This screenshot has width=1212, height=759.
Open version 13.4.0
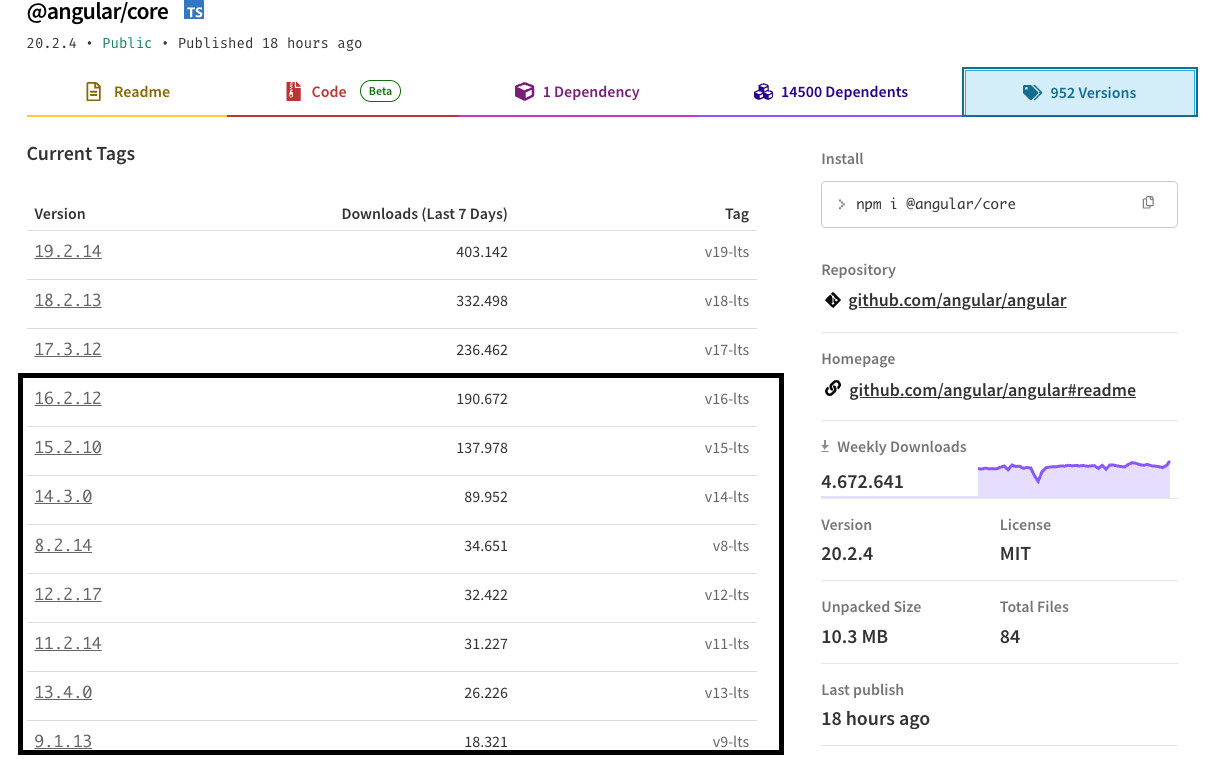(x=63, y=693)
